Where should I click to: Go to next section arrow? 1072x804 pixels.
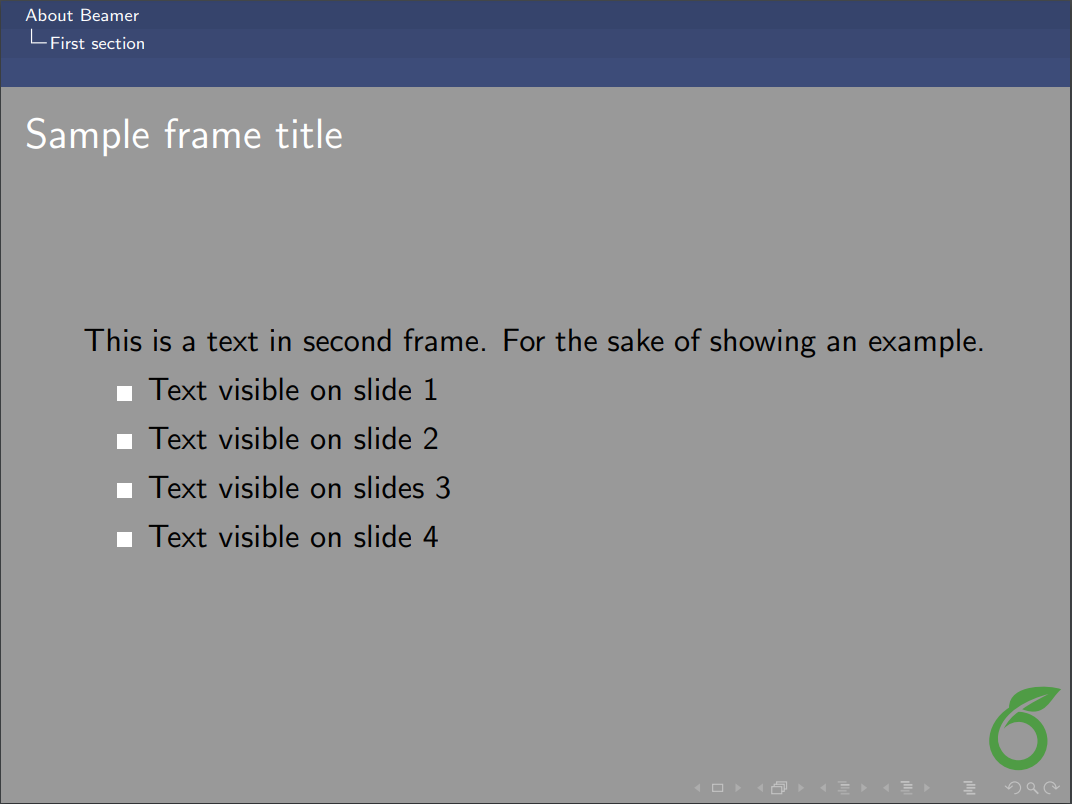(x=927, y=788)
